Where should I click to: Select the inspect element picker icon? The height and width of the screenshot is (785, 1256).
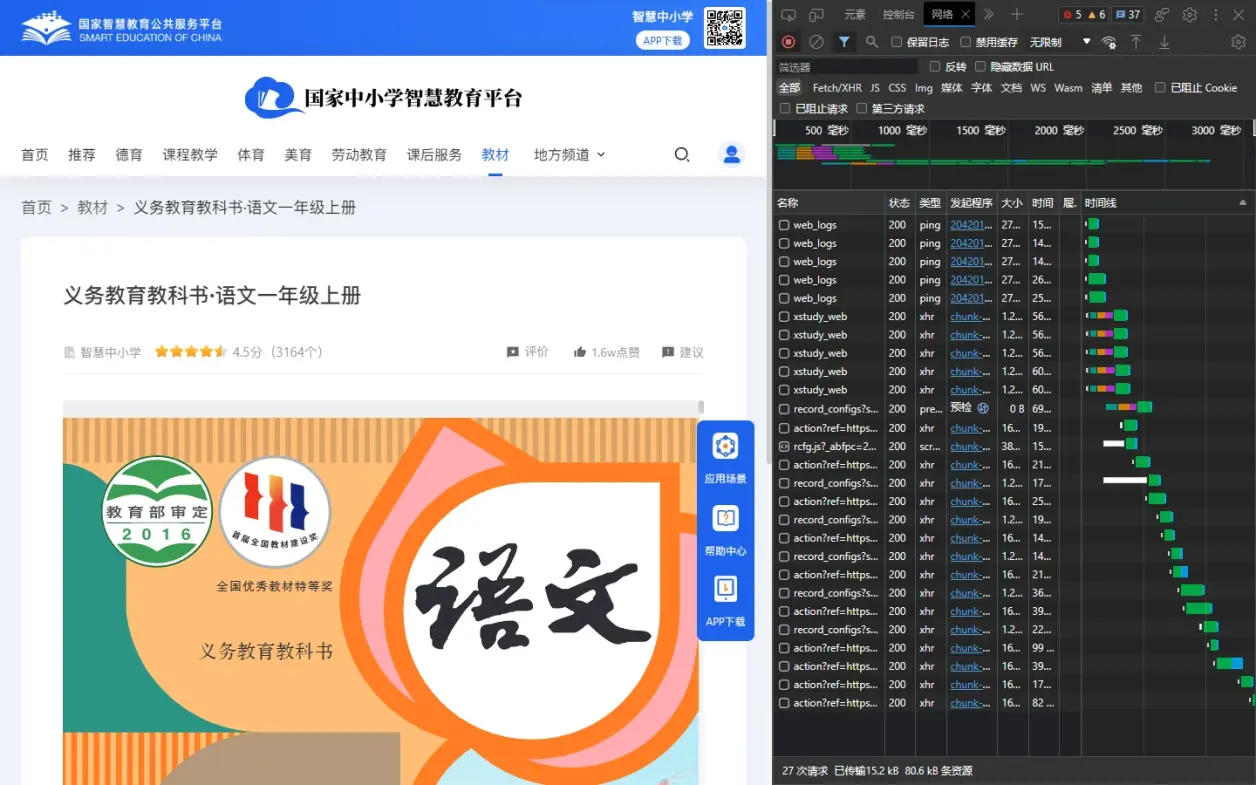click(x=788, y=15)
